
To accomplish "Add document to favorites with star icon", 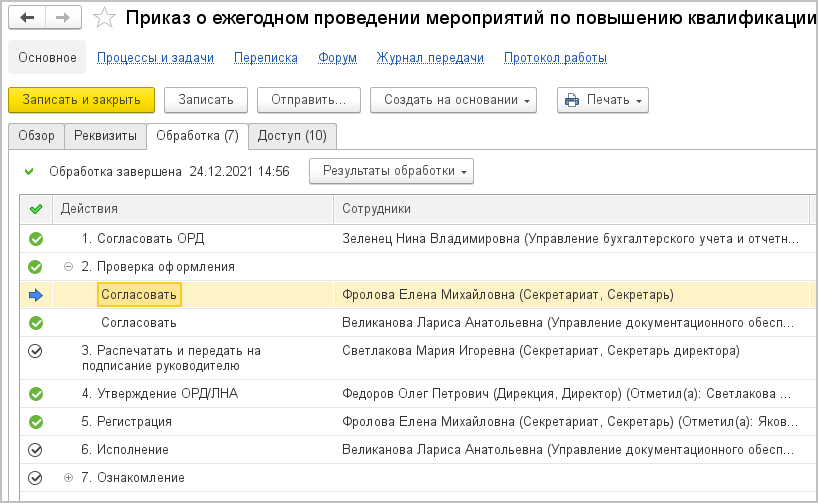I will [x=103, y=18].
